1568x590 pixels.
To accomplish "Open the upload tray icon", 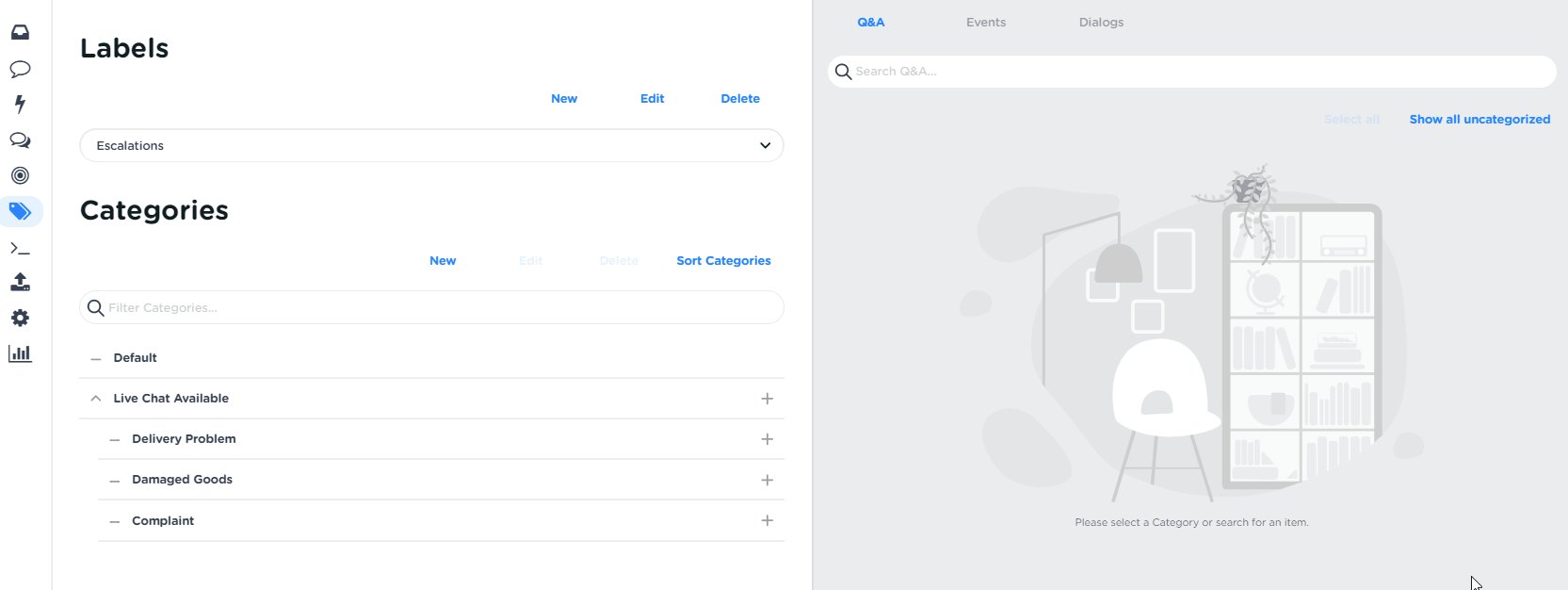I will tap(20, 282).
